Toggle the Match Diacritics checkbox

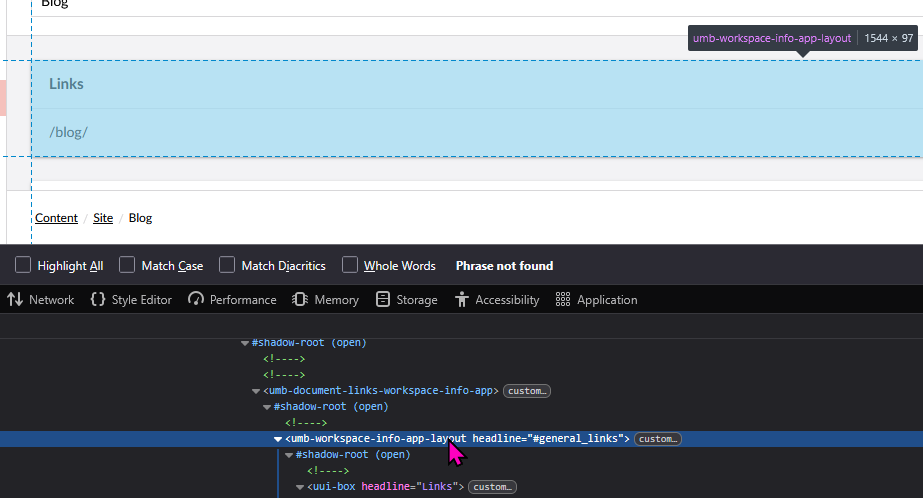tap(227, 265)
